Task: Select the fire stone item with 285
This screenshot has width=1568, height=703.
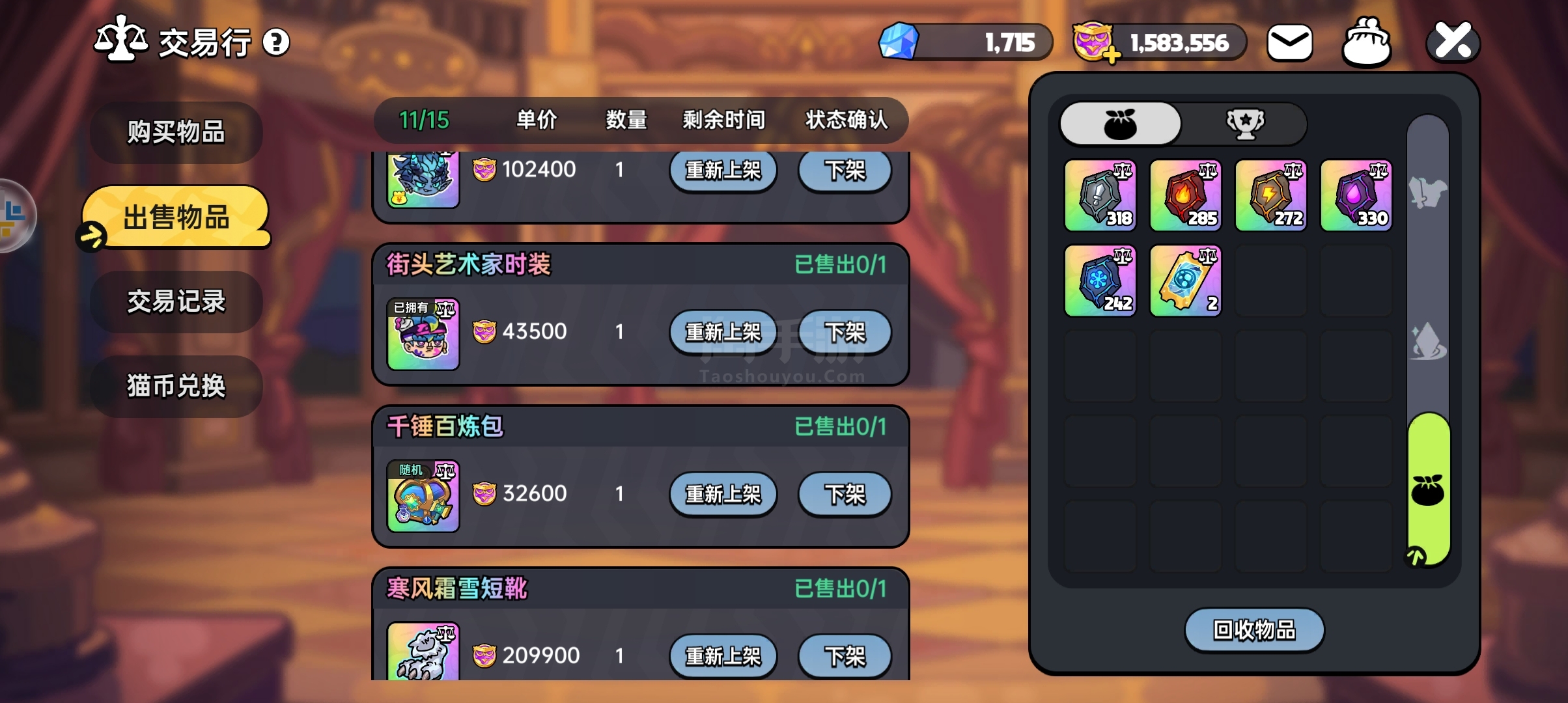Action: 1185,195
